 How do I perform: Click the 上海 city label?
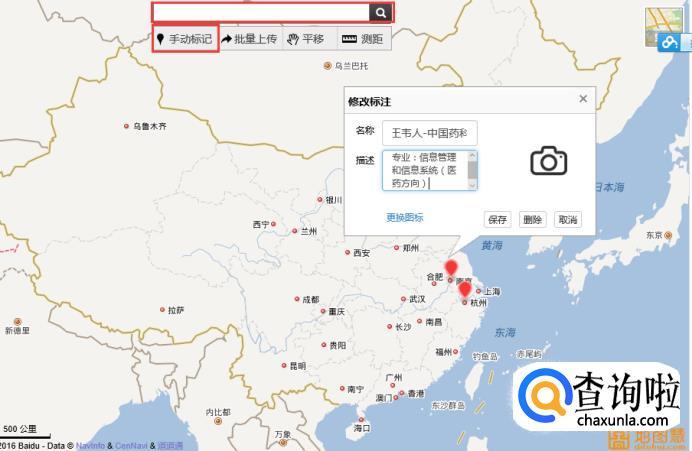(x=492, y=292)
